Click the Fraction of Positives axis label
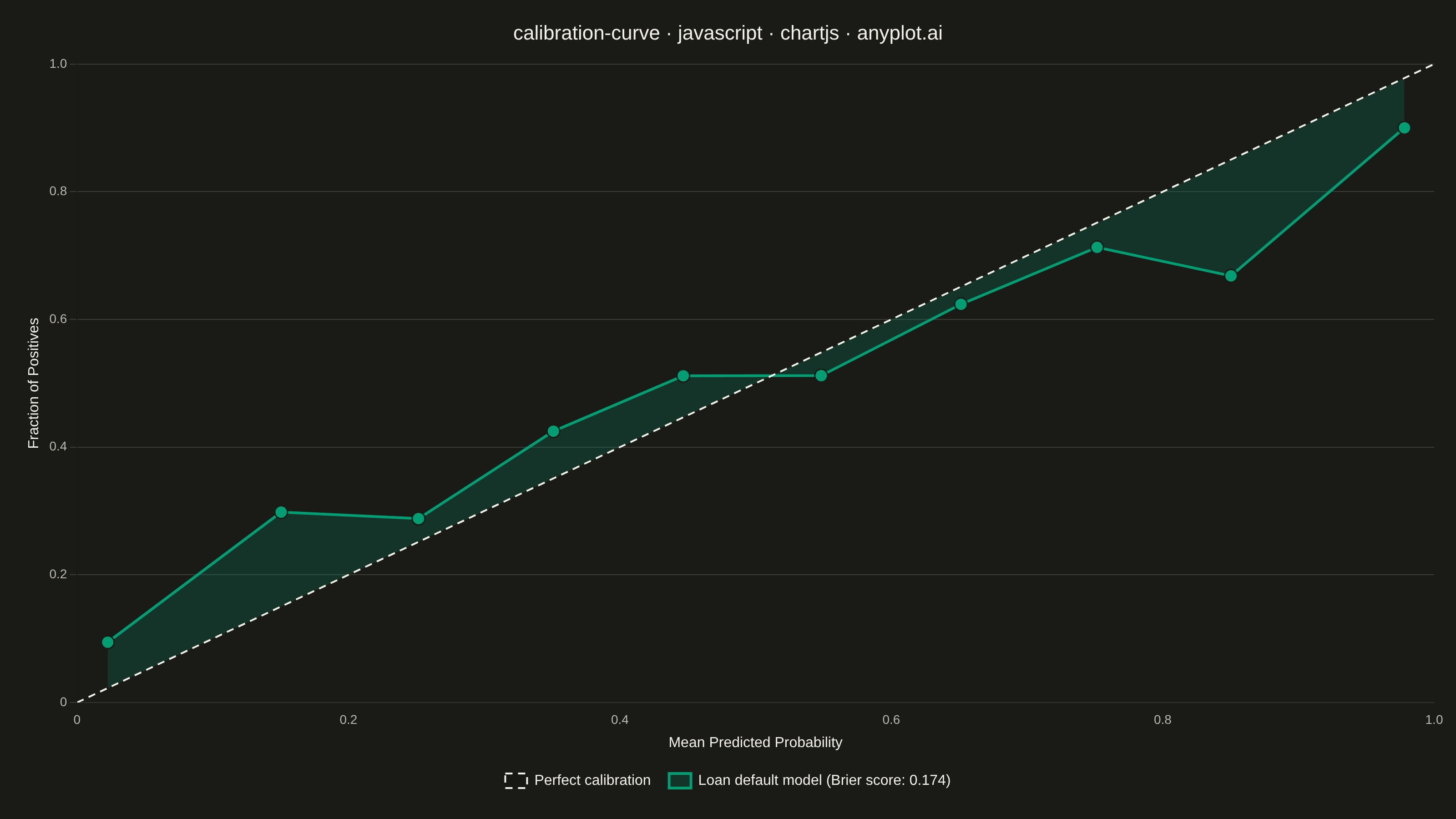The height and width of the screenshot is (819, 1456). (34, 383)
